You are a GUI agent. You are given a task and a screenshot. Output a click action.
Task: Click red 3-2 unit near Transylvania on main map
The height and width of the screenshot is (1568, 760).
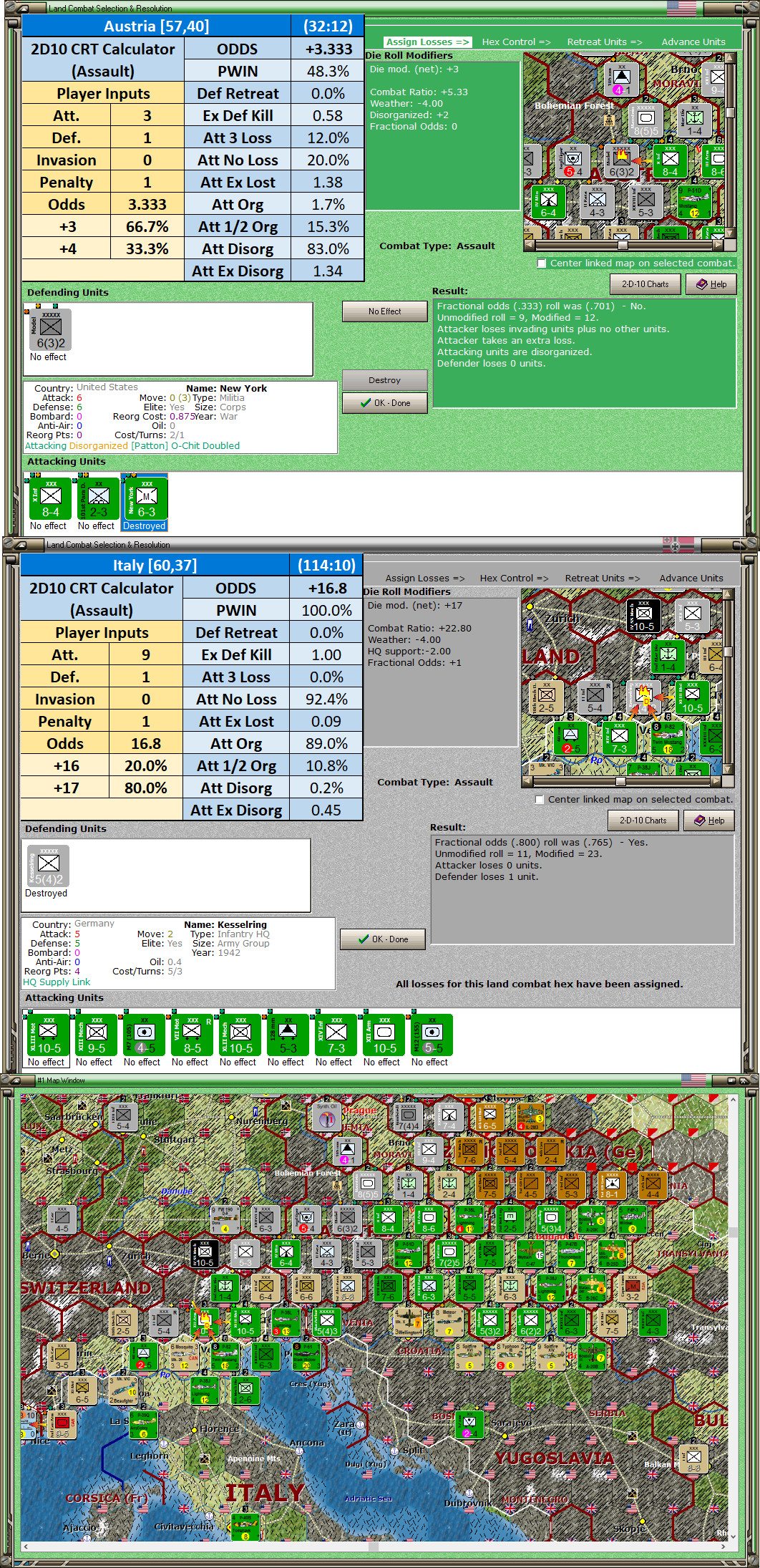633,1287
